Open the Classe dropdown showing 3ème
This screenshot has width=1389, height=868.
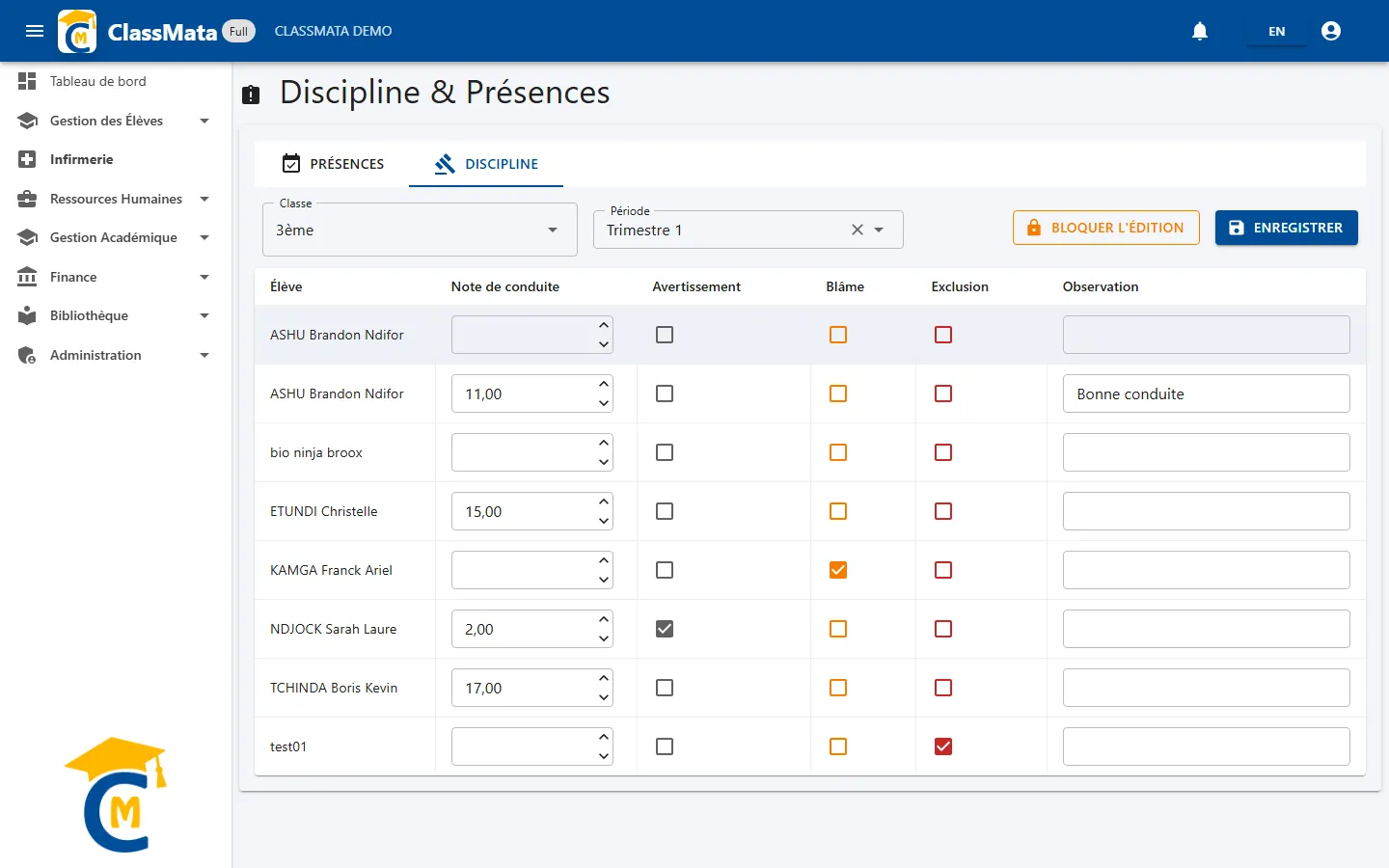[420, 230]
